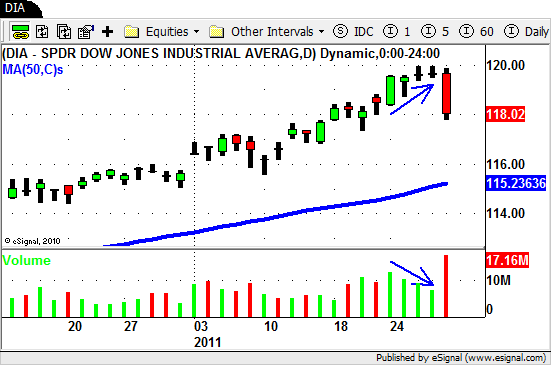The width and height of the screenshot is (551, 365).
Task: Click the circled I icon for 60-minute interval
Action: (x=466, y=31)
